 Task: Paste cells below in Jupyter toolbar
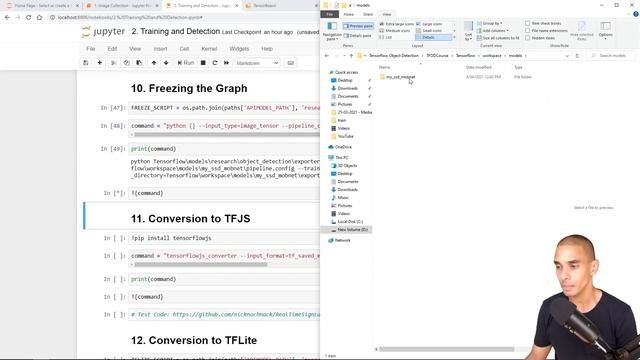(139, 63)
